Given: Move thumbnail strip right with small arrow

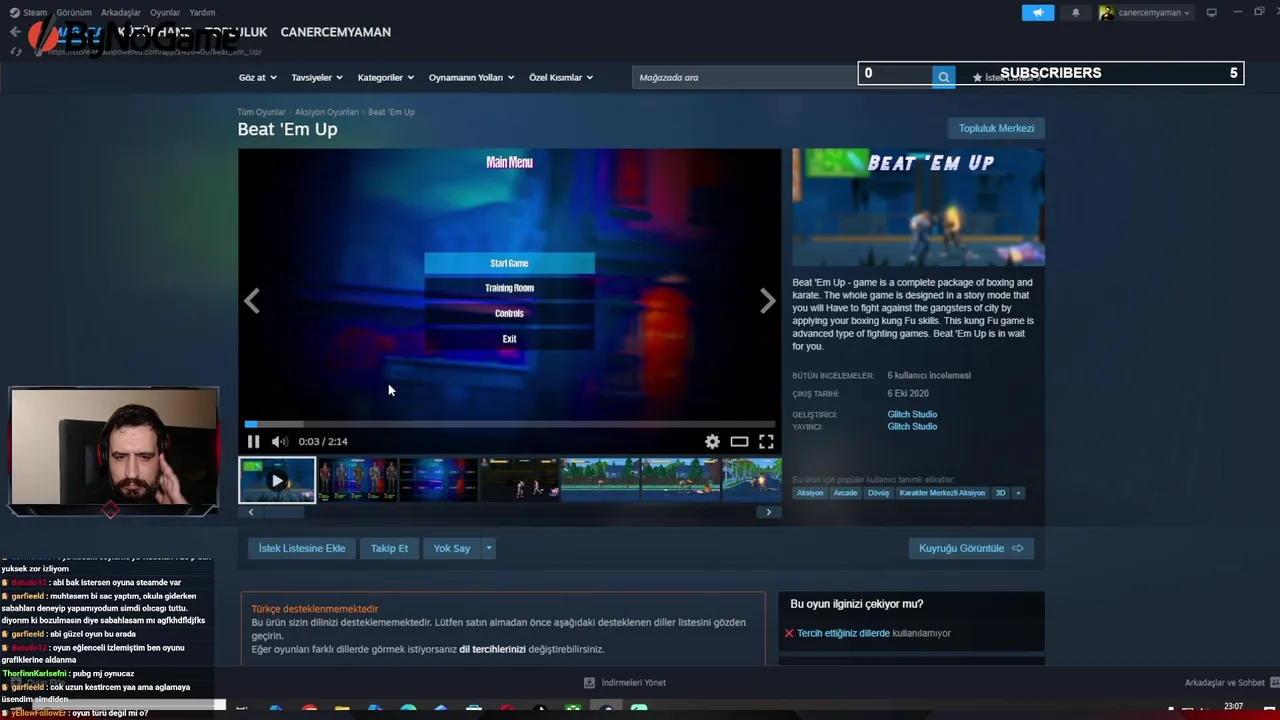Looking at the screenshot, I should tap(768, 512).
